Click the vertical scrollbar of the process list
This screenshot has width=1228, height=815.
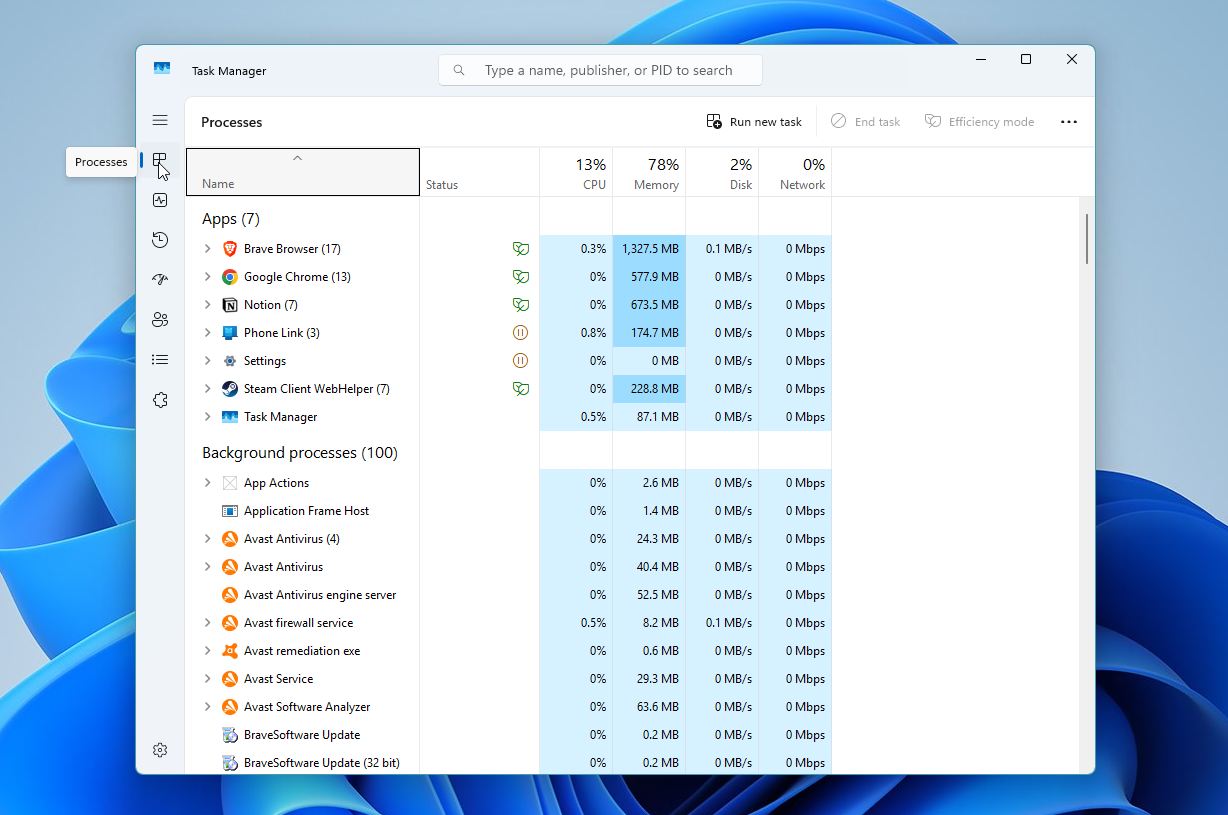click(1086, 238)
